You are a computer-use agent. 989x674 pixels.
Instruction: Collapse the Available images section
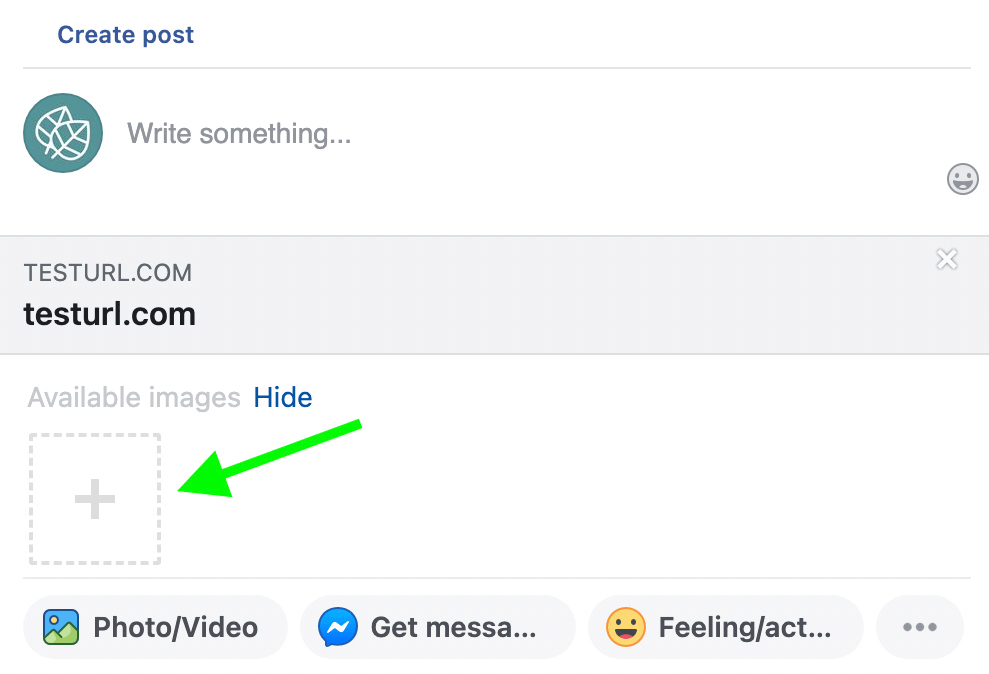[283, 397]
